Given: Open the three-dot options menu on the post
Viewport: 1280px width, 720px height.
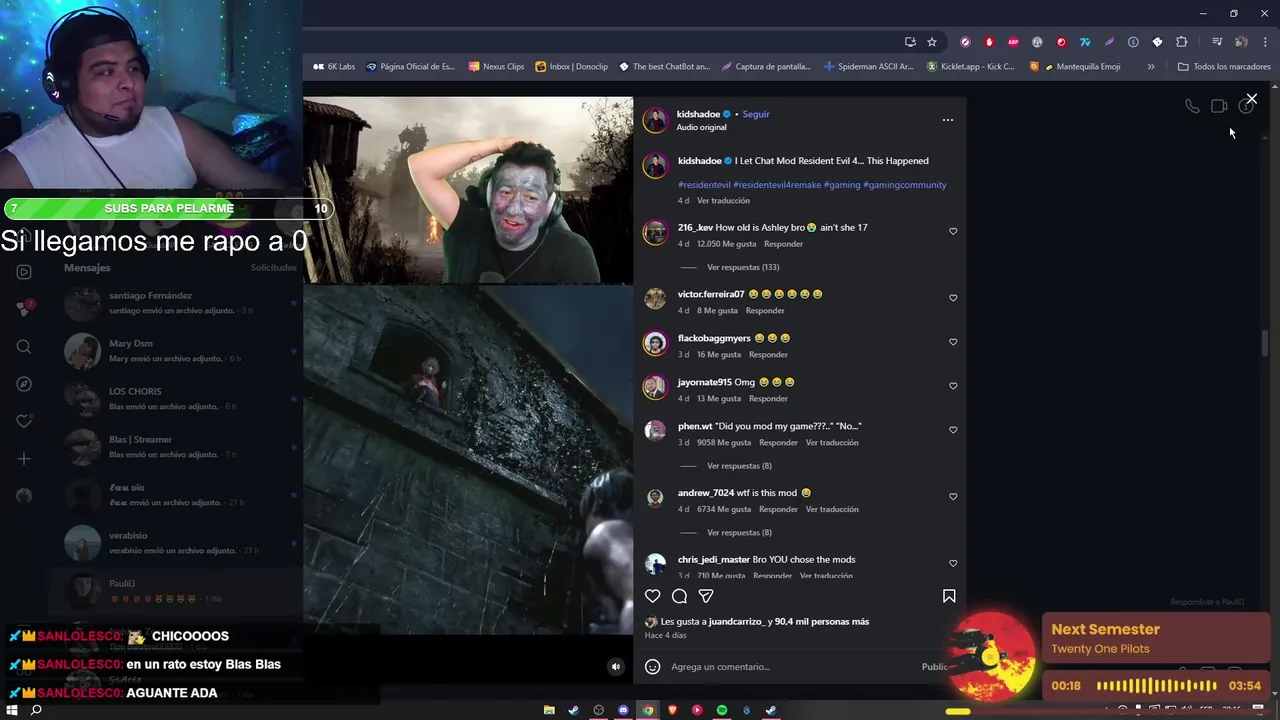Looking at the screenshot, I should (x=947, y=120).
